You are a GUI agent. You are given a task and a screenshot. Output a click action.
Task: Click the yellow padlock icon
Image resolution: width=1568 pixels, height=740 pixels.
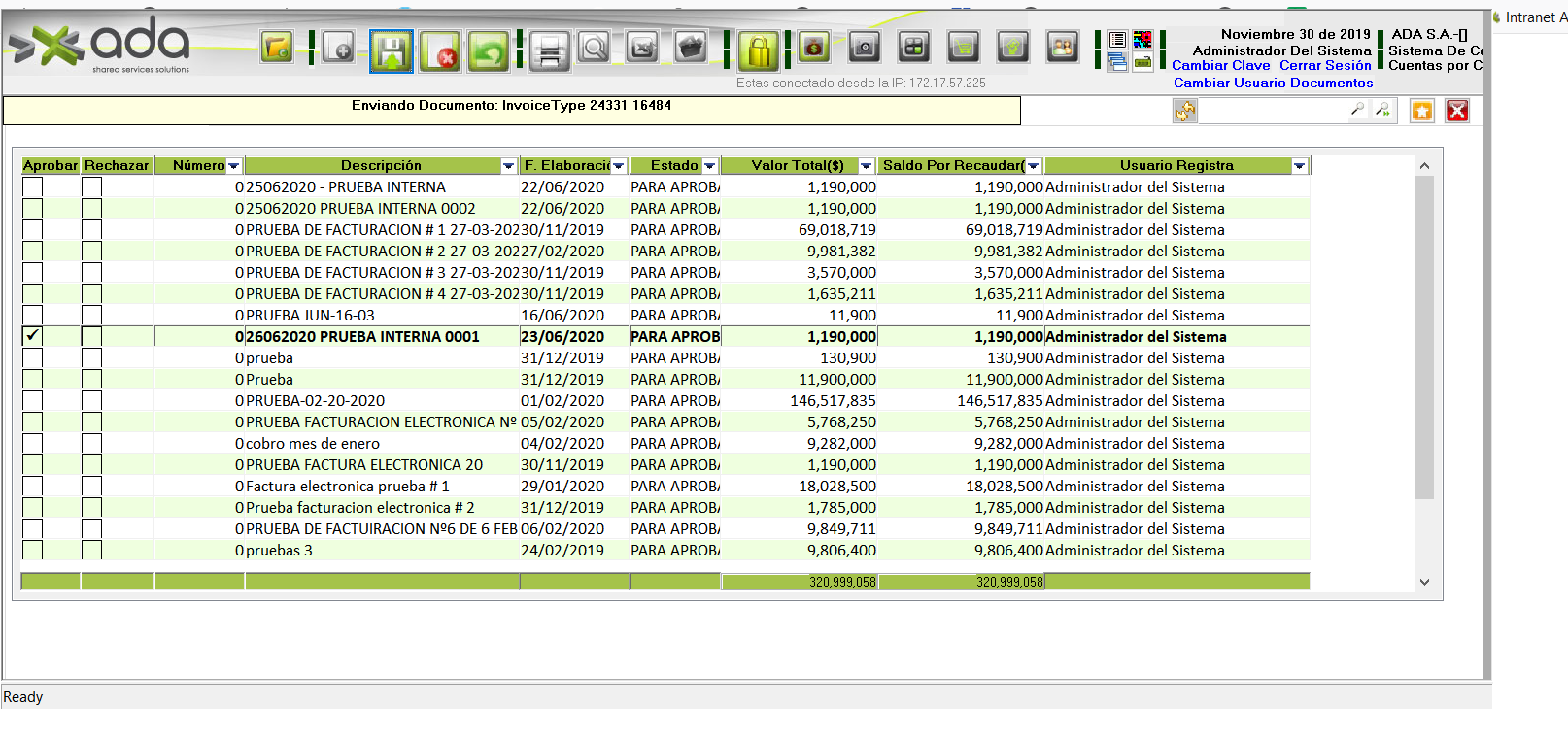759,50
